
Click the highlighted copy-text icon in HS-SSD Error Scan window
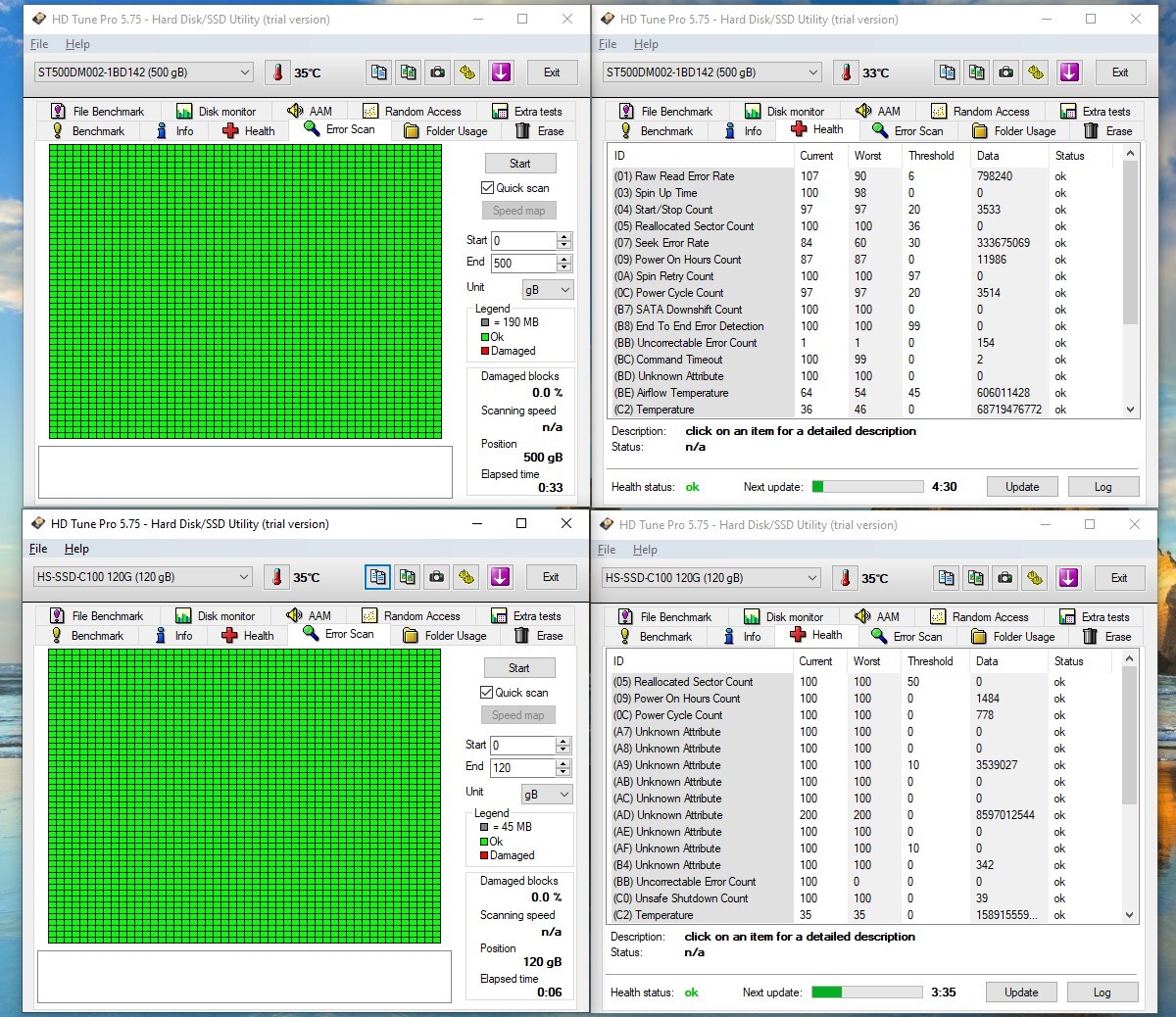(377, 577)
